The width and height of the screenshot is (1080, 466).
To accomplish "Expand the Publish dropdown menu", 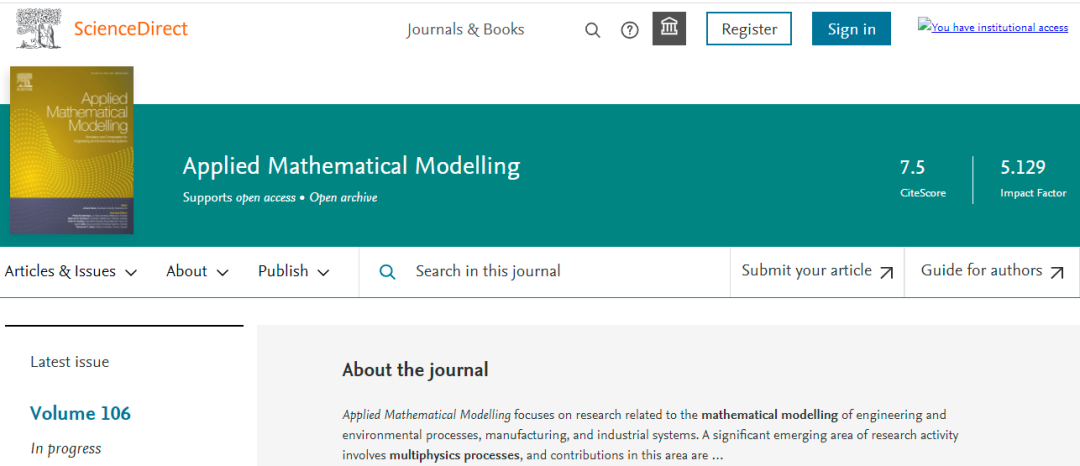I will 295,272.
